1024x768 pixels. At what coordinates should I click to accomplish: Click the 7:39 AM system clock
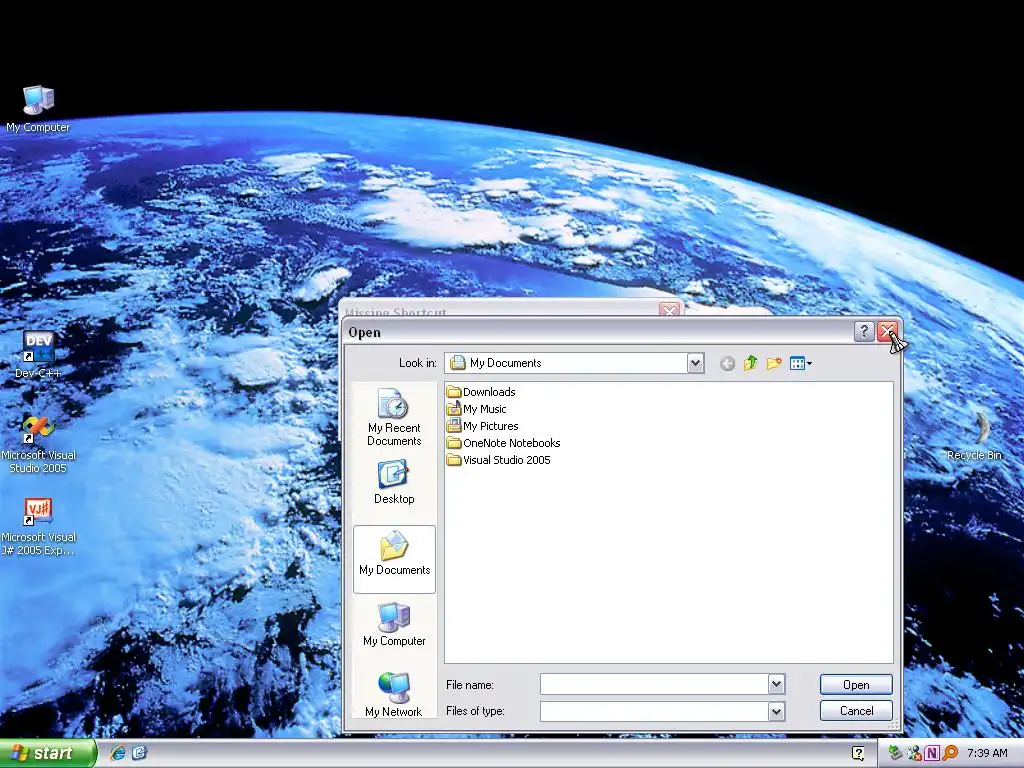(987, 753)
